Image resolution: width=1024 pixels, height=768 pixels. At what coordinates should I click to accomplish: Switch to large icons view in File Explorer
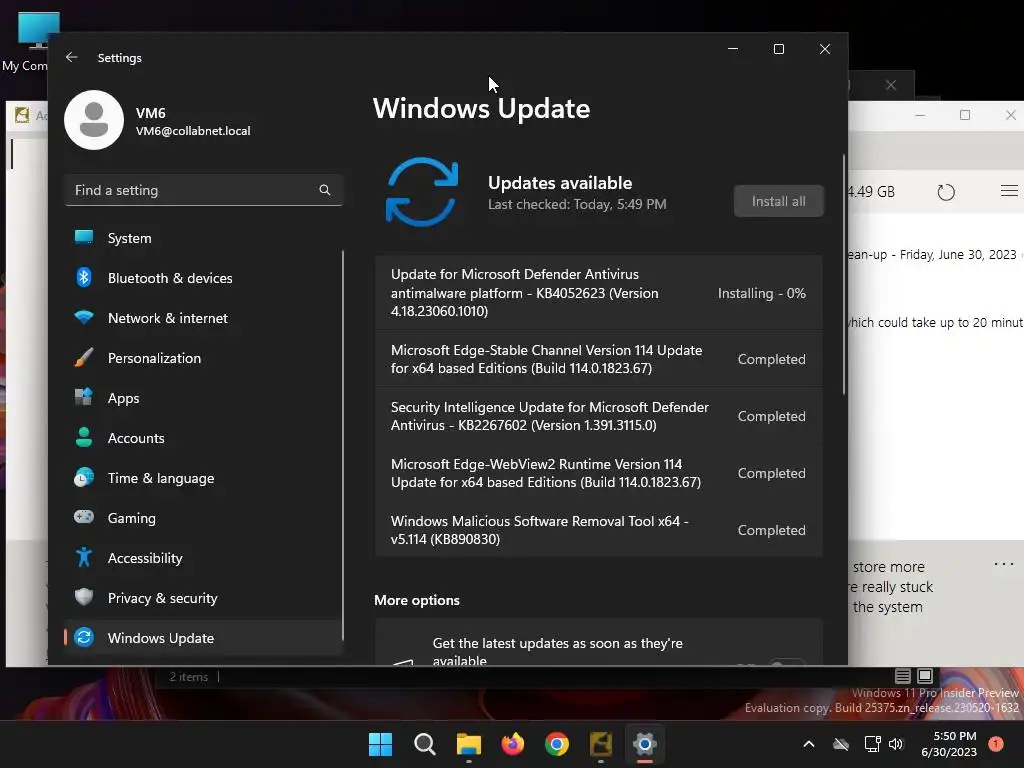[925, 676]
